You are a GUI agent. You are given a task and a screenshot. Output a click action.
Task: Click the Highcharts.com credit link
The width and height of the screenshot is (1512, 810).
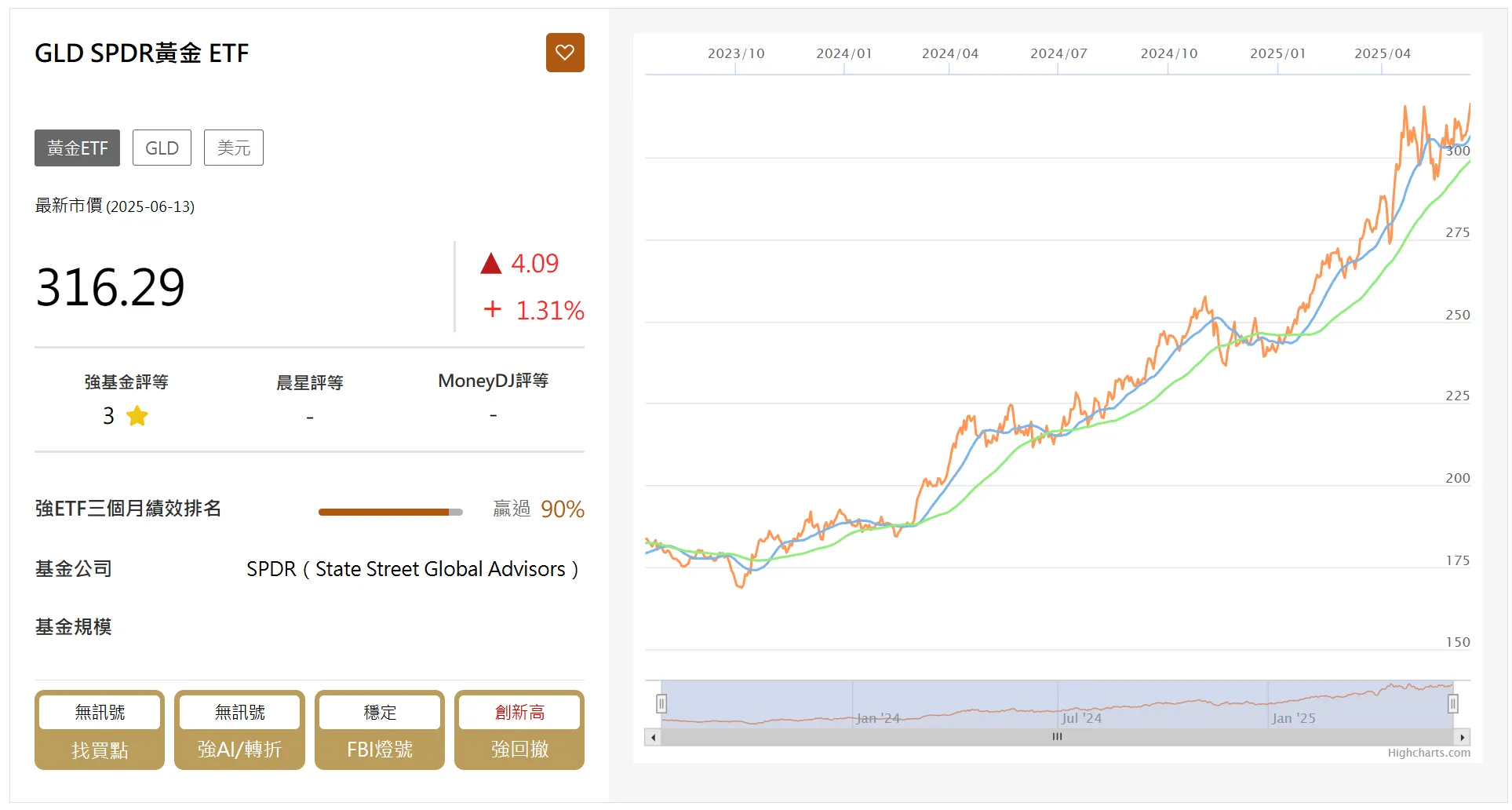tap(1429, 753)
